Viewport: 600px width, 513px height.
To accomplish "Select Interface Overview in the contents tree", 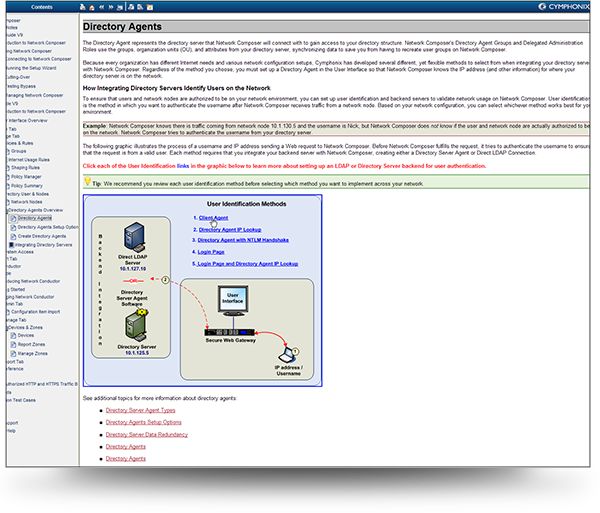I will tap(28, 121).
